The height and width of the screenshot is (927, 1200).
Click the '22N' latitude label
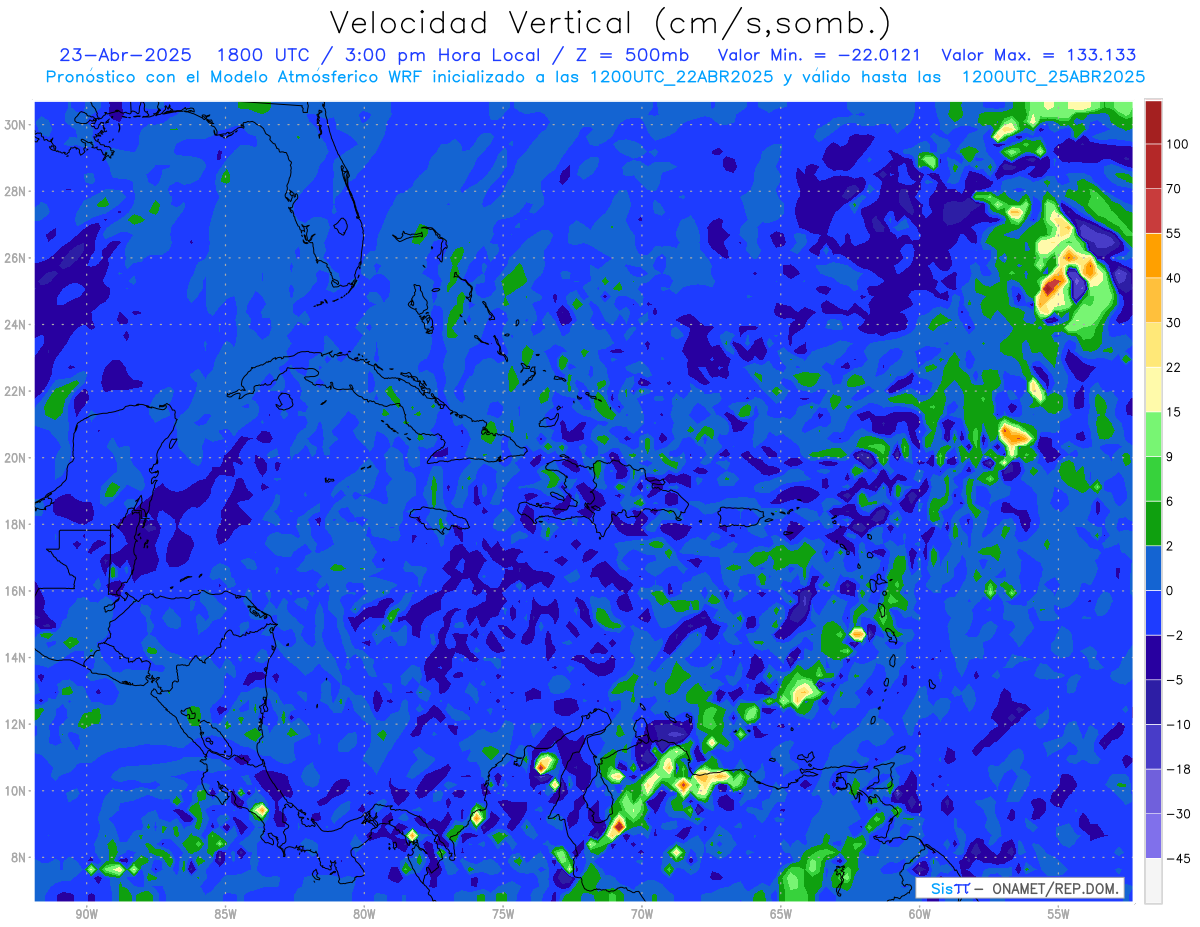coord(15,391)
